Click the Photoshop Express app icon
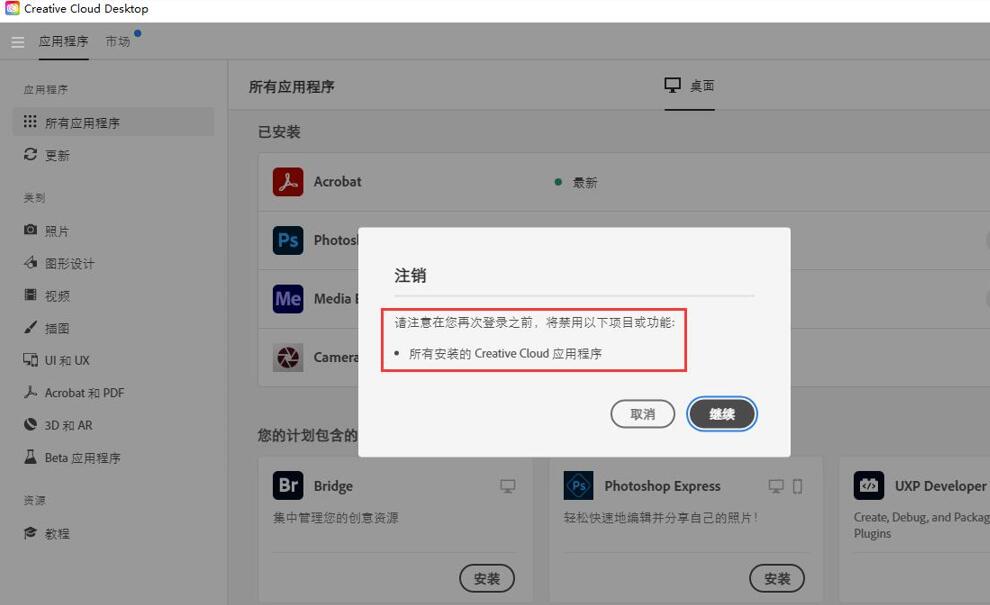Screen dimensions: 990x605 (x=578, y=486)
